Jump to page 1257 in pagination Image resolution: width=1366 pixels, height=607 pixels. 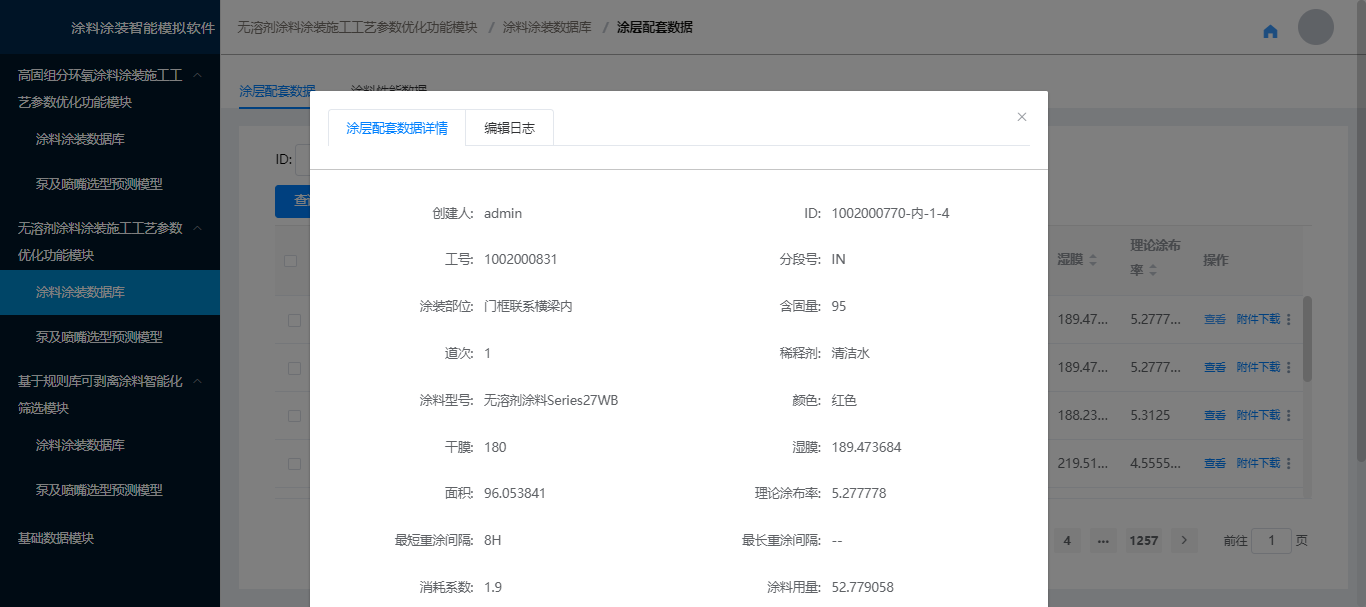pos(1143,540)
